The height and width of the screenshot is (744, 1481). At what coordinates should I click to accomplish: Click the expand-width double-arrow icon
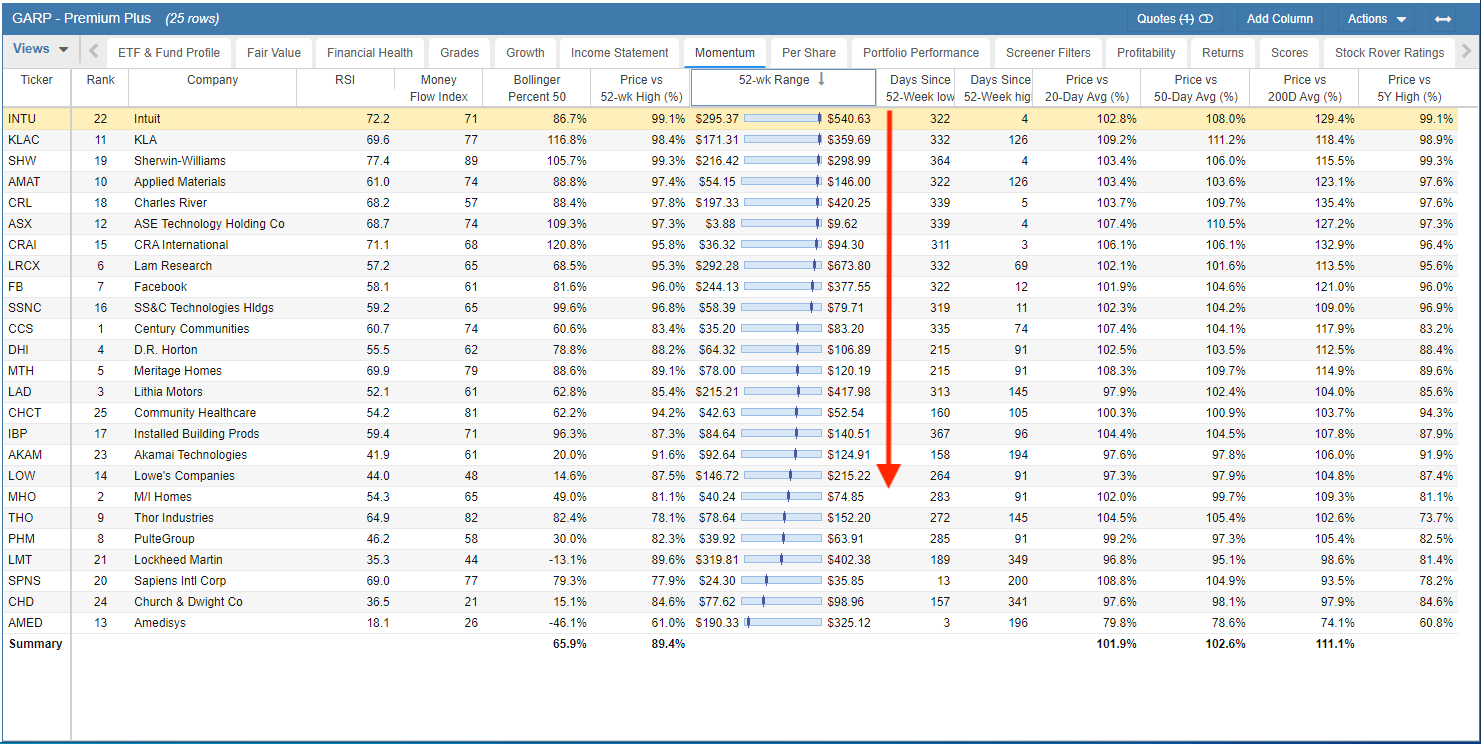[1442, 19]
